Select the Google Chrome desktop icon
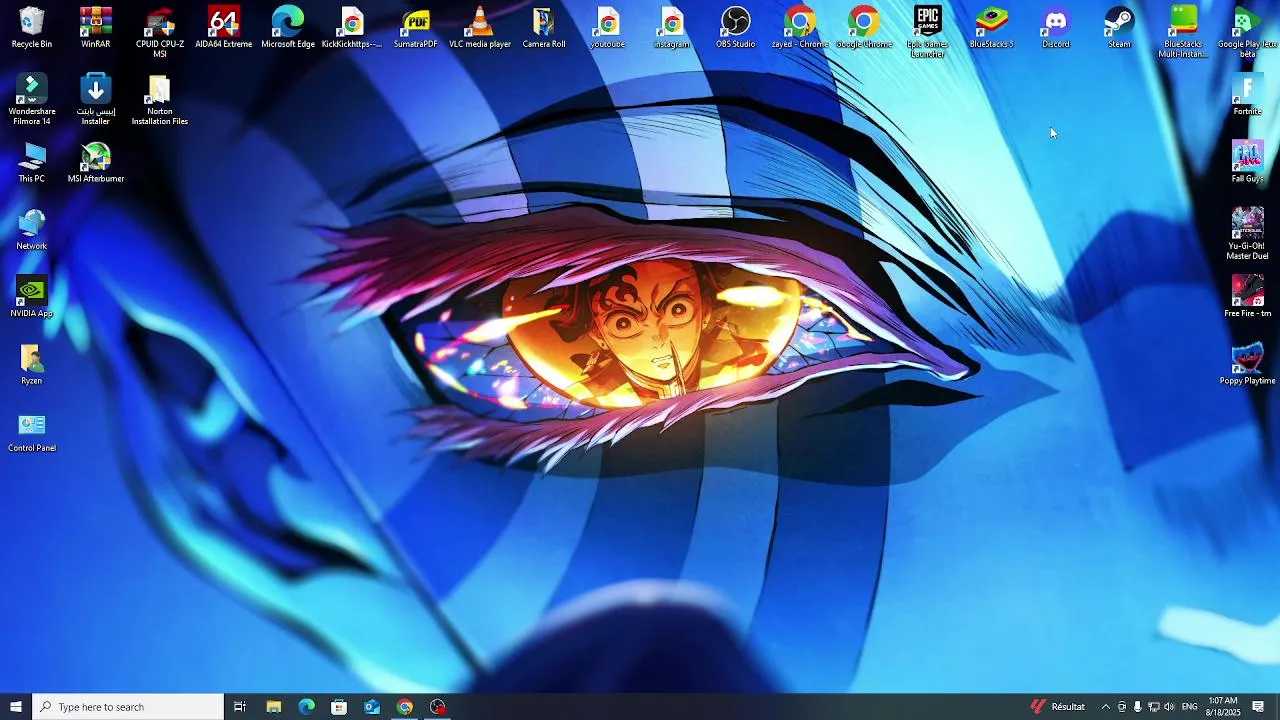The height and width of the screenshot is (720, 1280). tap(864, 28)
